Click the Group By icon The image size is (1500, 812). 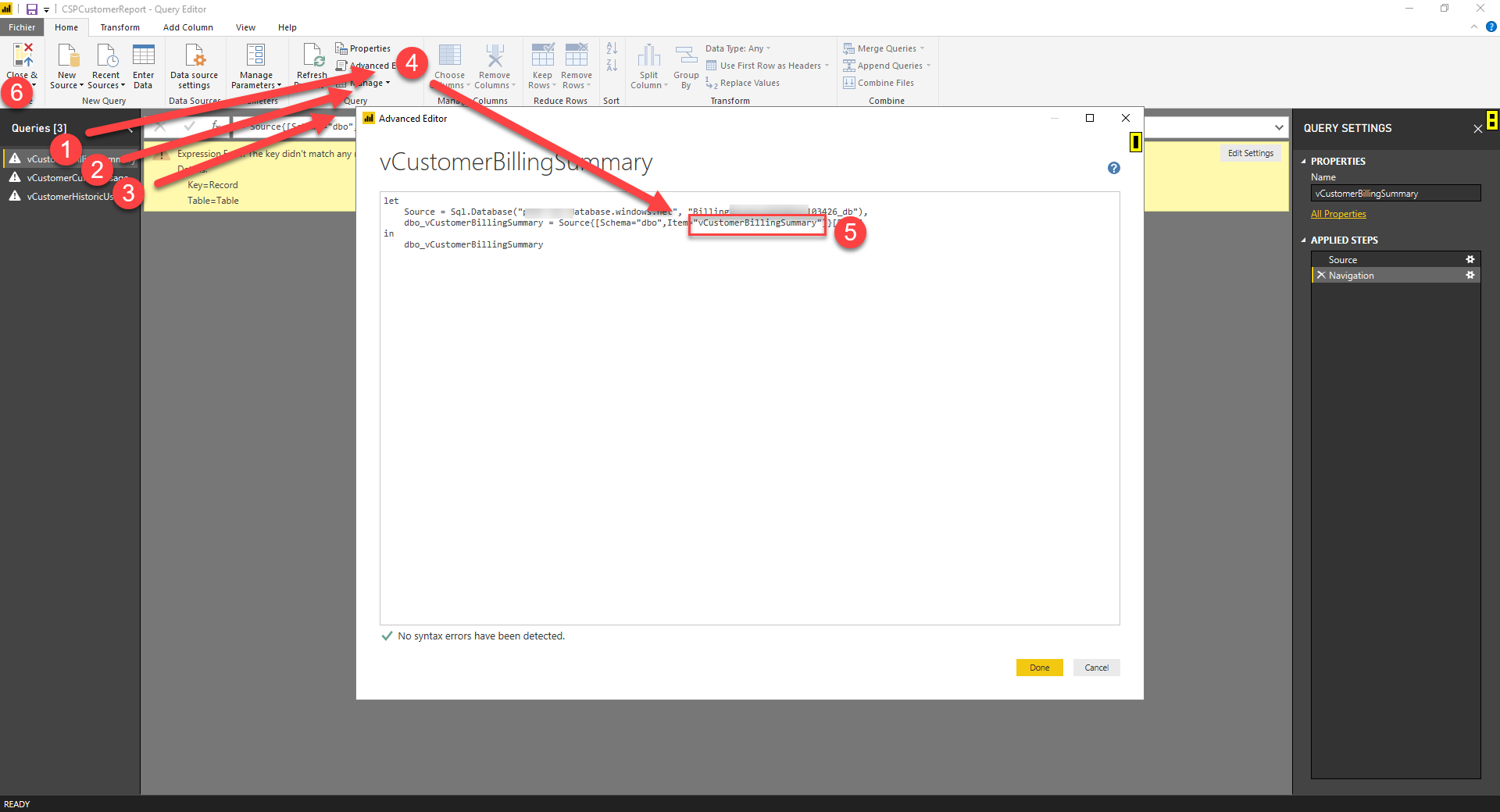point(686,55)
